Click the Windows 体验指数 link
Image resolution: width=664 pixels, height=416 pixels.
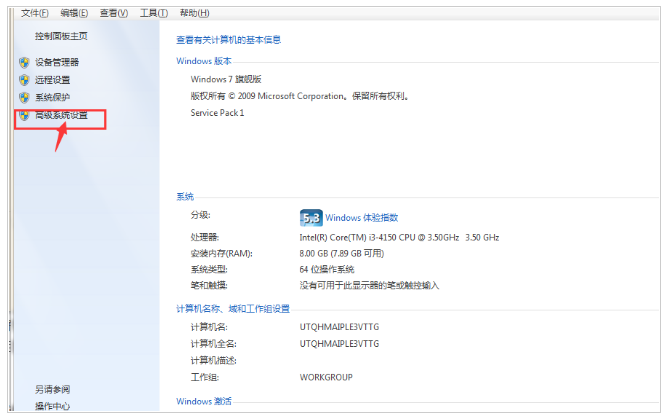coord(362,218)
